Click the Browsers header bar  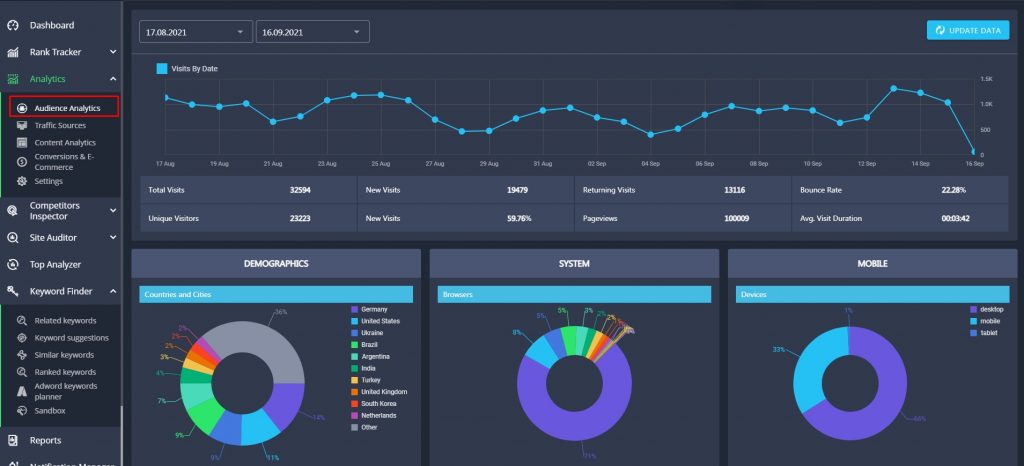pos(574,294)
